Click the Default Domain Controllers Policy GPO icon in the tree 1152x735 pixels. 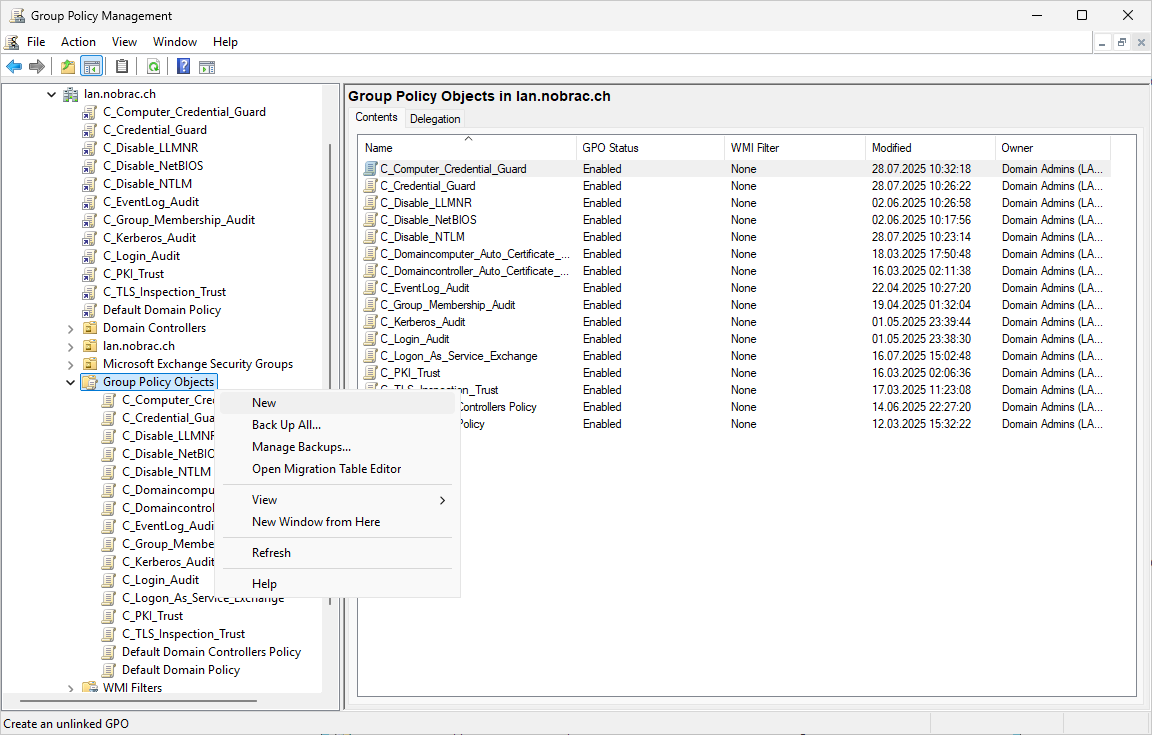109,652
